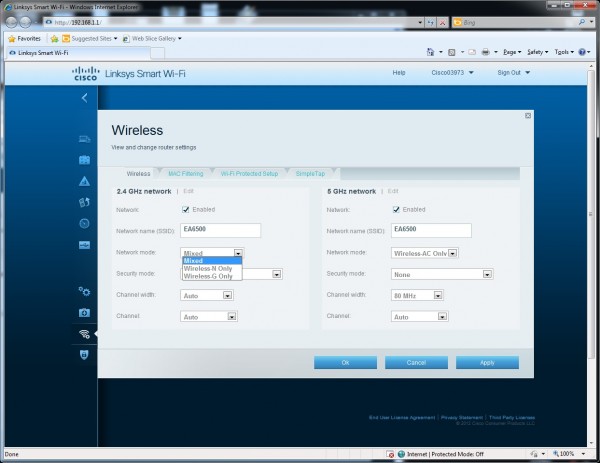Expand Cisco03973 account menu

[452, 73]
